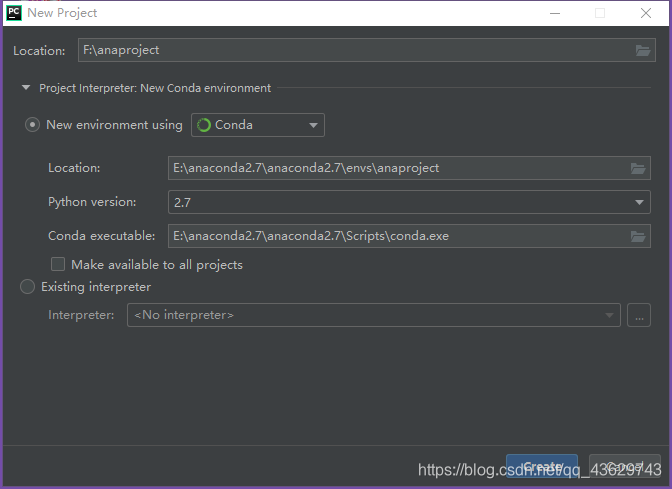Minimize the New Project window
672x489 pixels.
pos(555,13)
